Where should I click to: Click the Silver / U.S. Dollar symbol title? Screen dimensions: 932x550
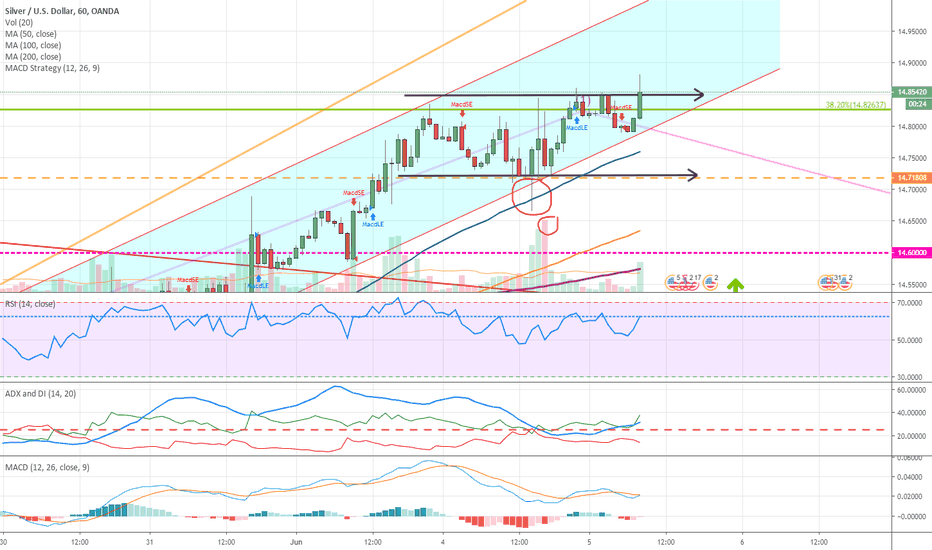pyautogui.click(x=62, y=11)
